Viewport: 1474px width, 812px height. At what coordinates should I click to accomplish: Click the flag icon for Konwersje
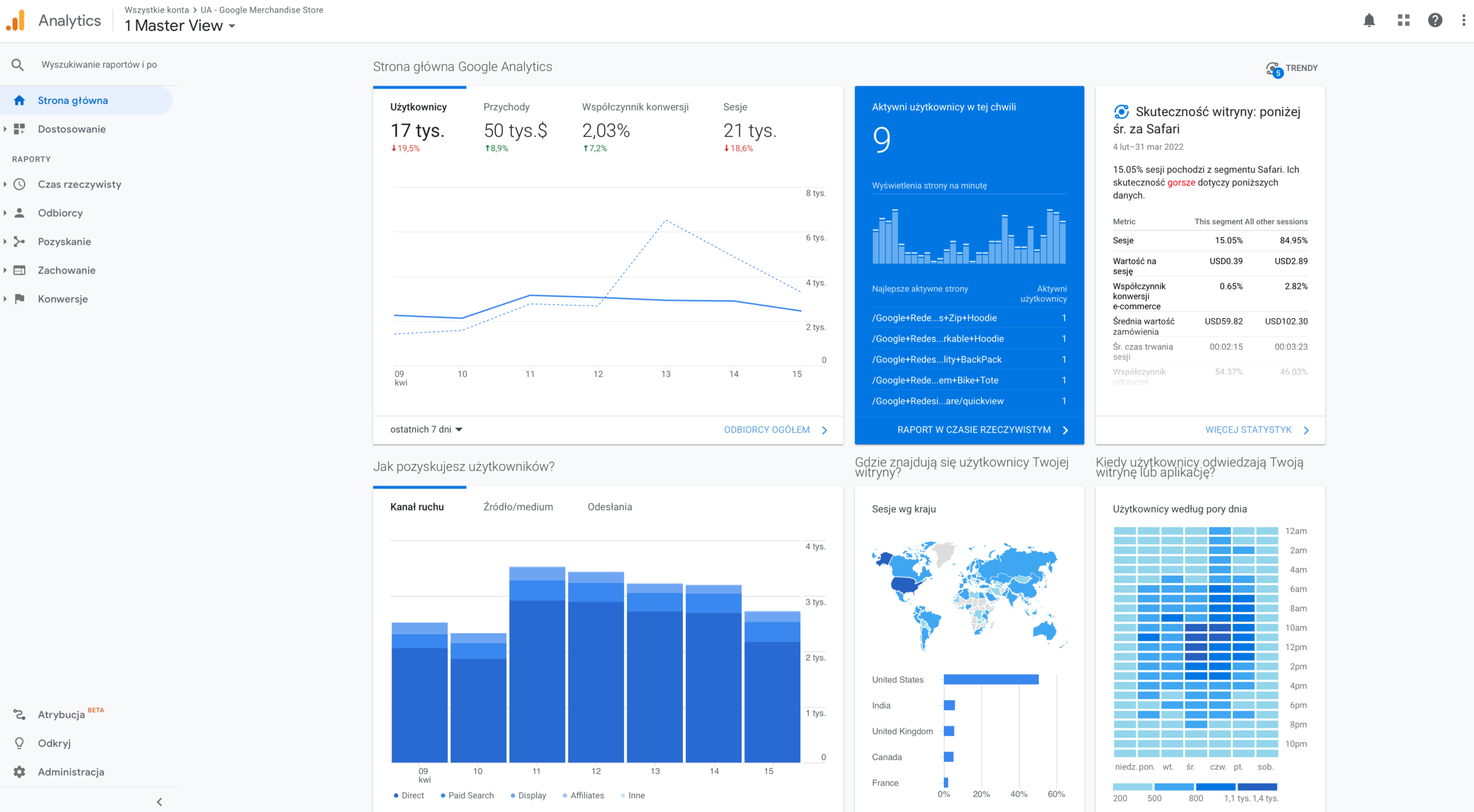click(20, 299)
